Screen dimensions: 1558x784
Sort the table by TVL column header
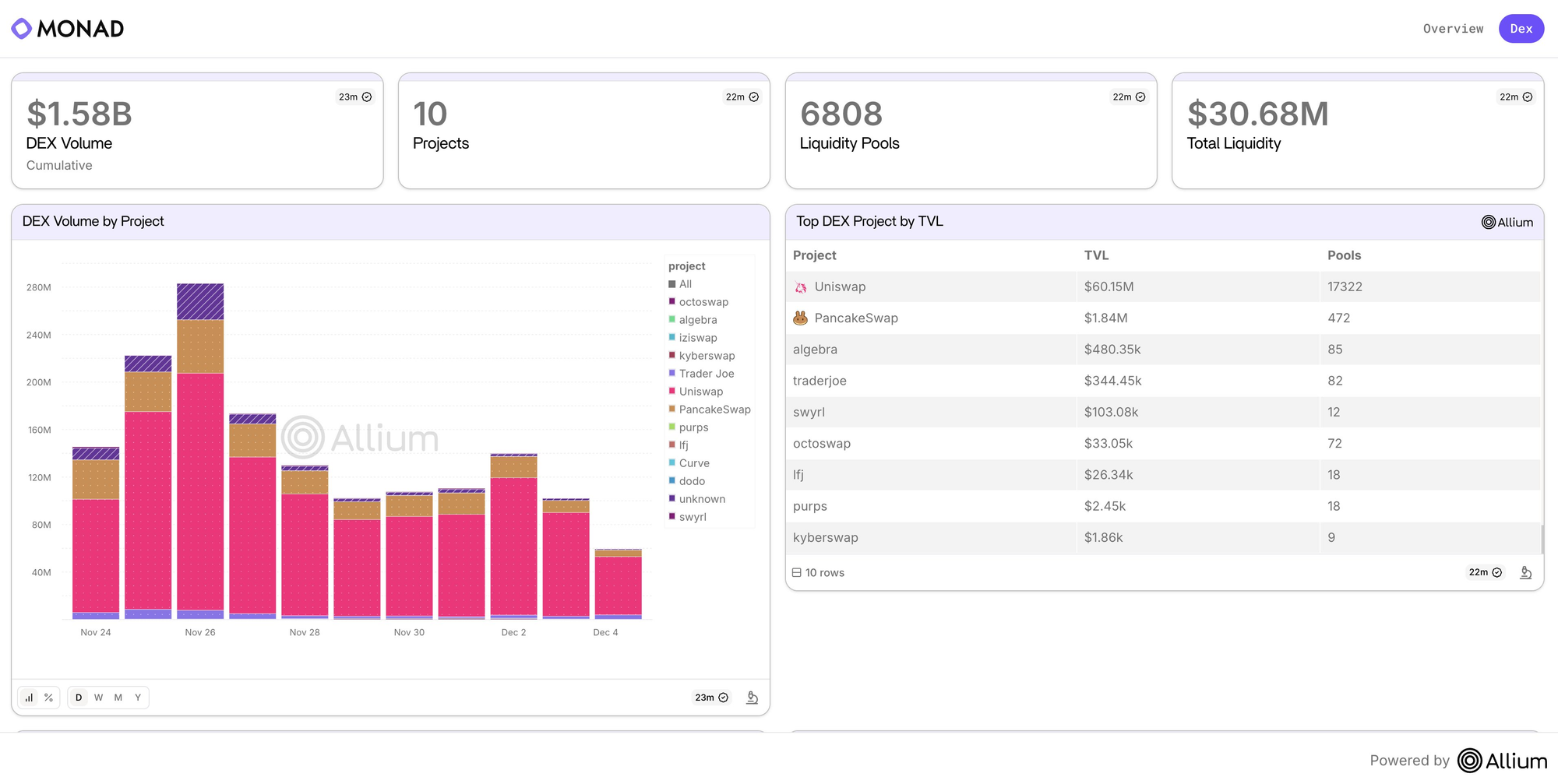(x=1096, y=255)
